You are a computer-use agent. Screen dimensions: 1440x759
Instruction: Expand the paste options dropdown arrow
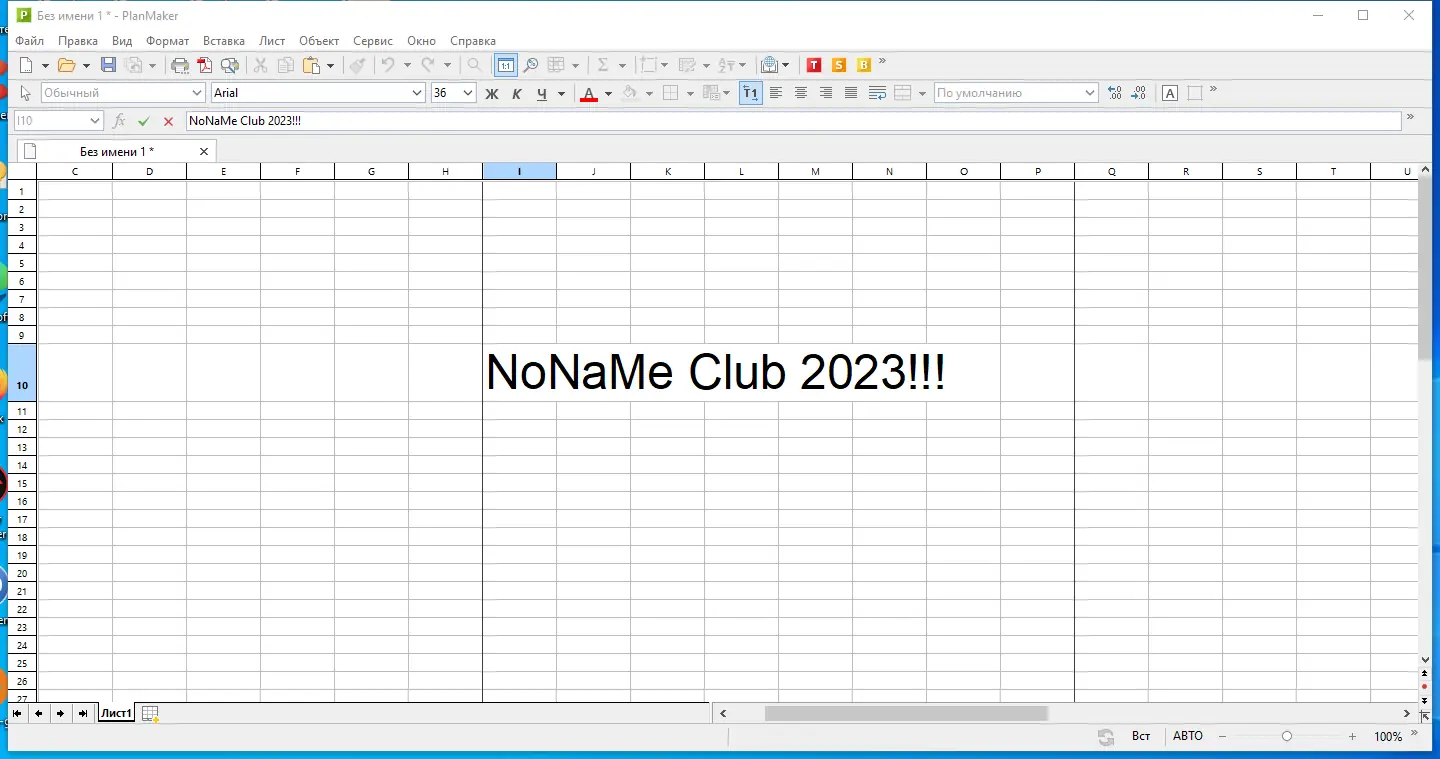click(x=331, y=66)
